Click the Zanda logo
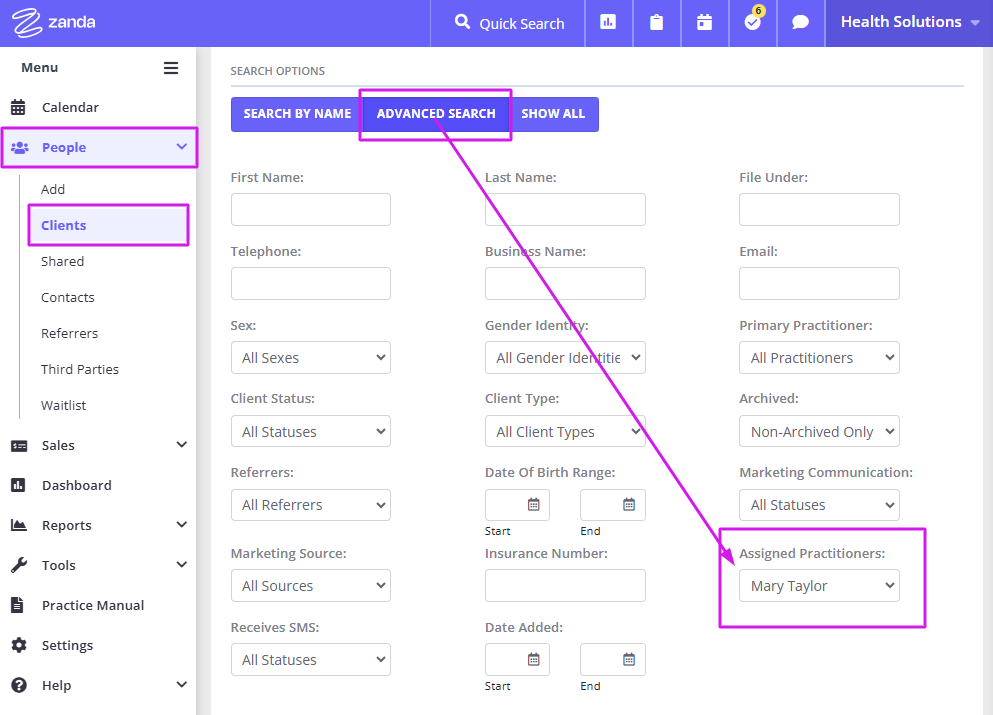Image resolution: width=993 pixels, height=715 pixels. (54, 20)
